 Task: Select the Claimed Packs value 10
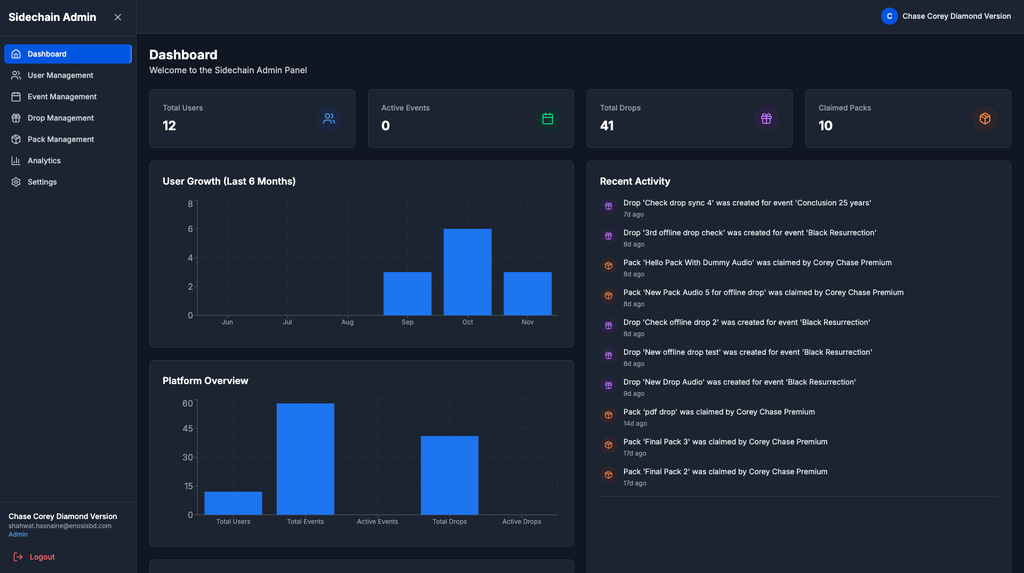(825, 125)
